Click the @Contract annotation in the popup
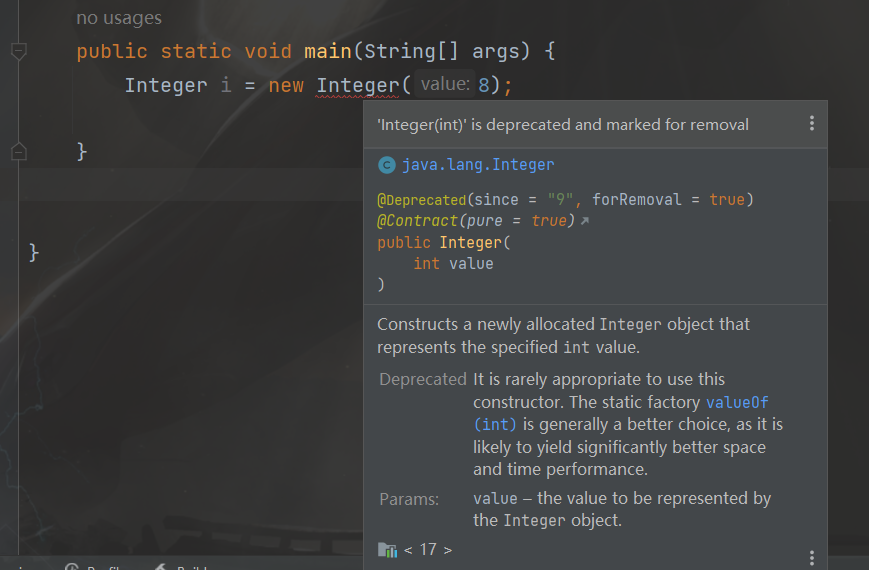 pos(412,221)
